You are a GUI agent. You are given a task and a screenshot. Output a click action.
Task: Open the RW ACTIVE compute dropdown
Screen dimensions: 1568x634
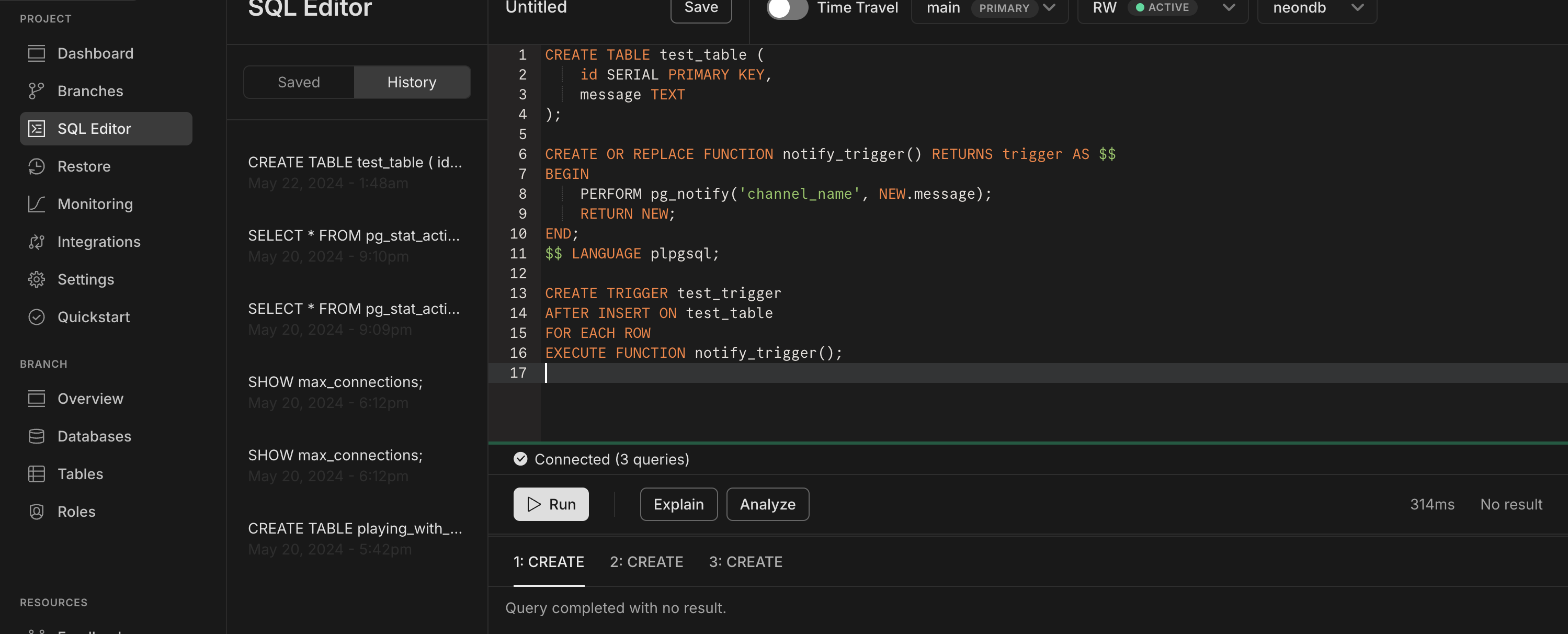[1163, 8]
